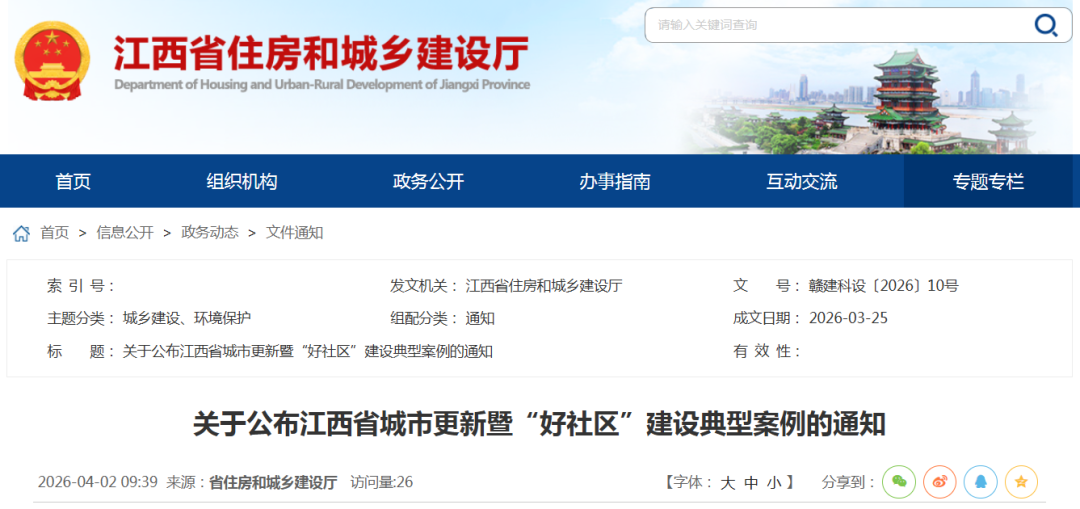The image size is (1080, 509).
Task: Click 江西省住房和城乡建设厅 after 发文机关
Action: pyautogui.click(x=544, y=286)
